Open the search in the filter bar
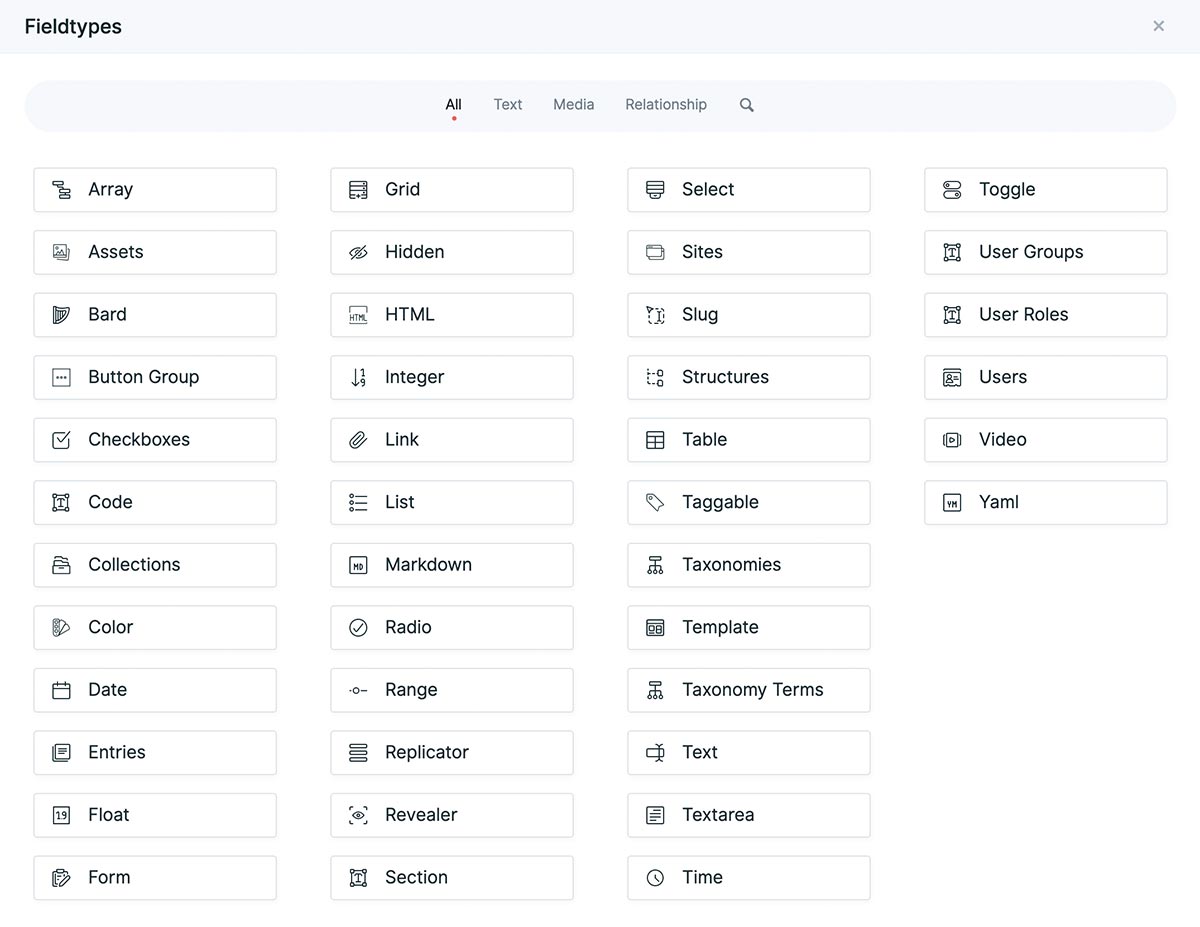Screen dimensions: 1200x927 click(x=746, y=104)
